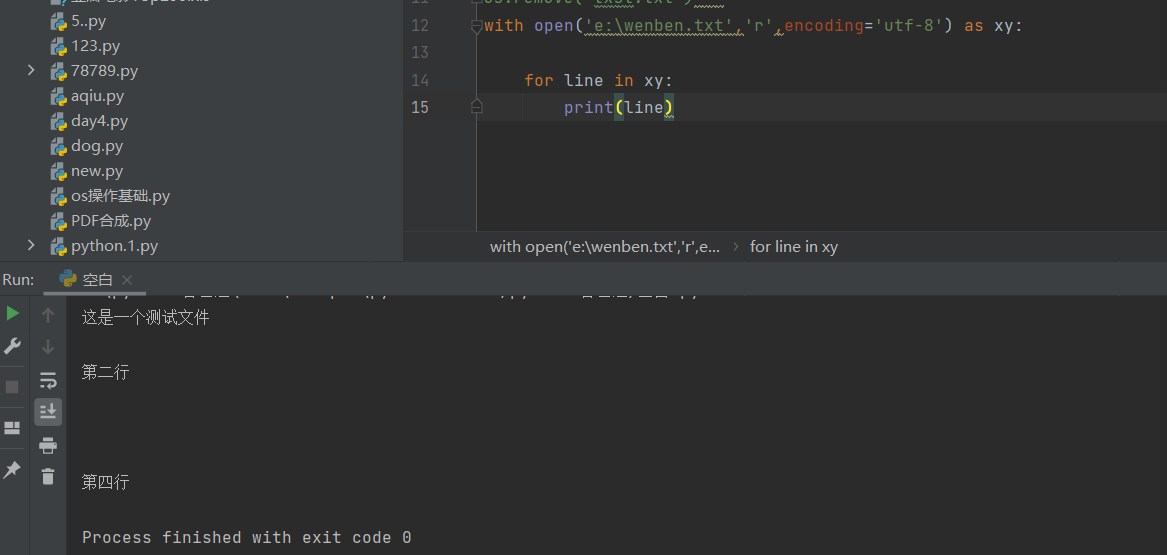
Task: Open aqiu.py in project tree
Action: coord(87,96)
